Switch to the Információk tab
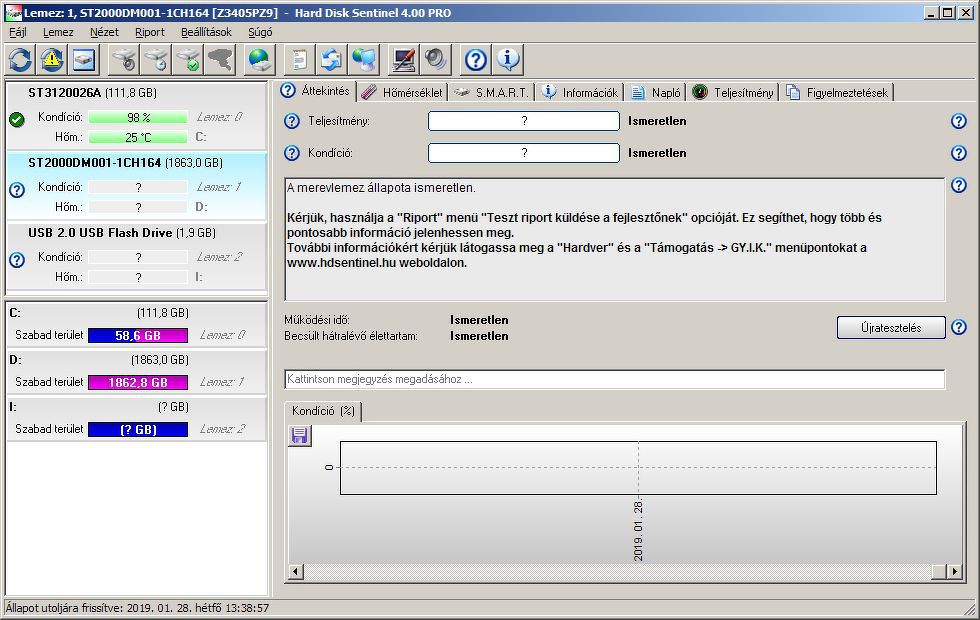980x620 pixels. coord(580,92)
